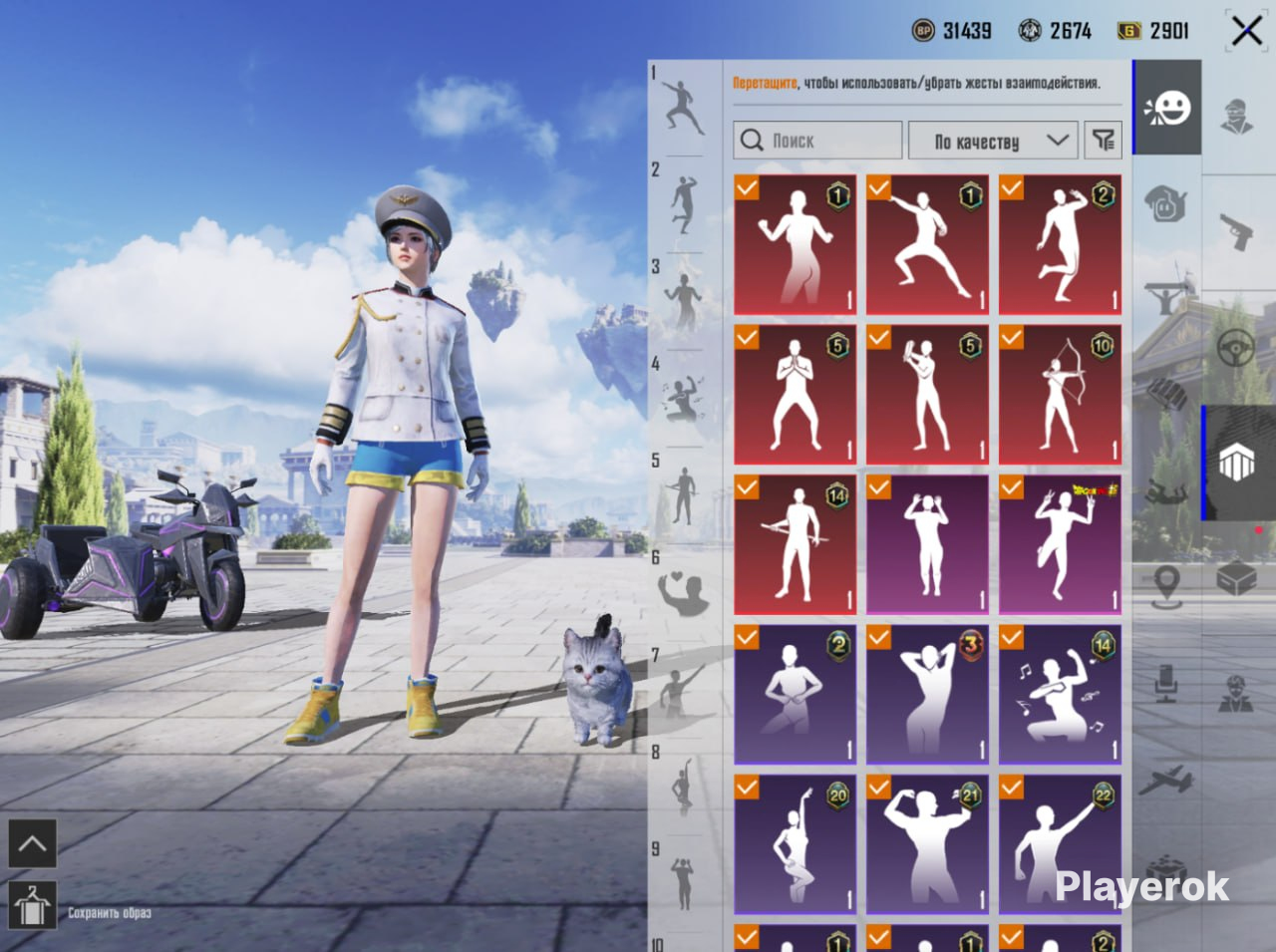This screenshot has width=1276, height=952.
Task: Uncheck the one-leg pose emote, red badge 2
Action: (x=1011, y=187)
